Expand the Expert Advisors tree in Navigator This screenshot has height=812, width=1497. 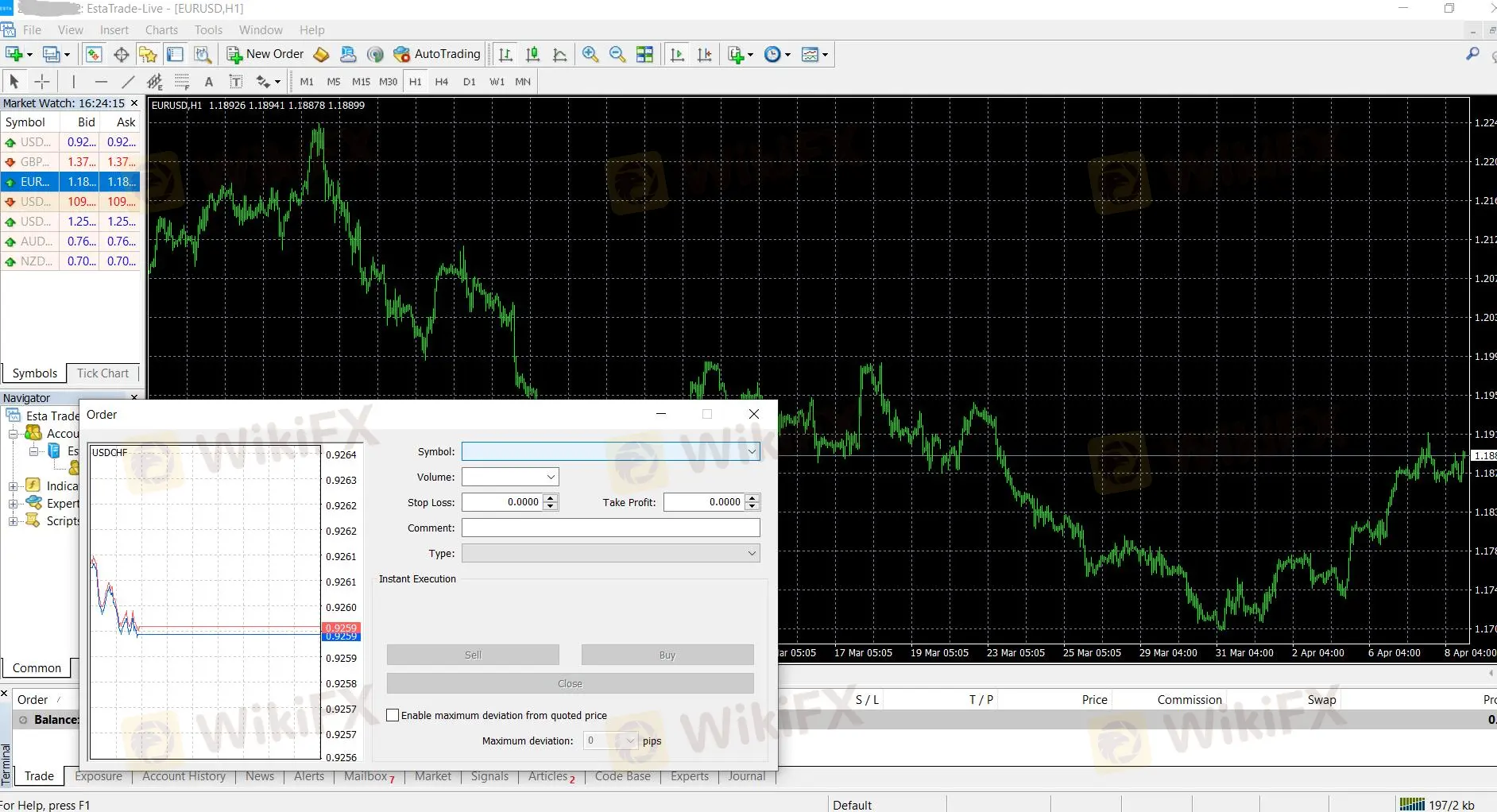[x=13, y=503]
